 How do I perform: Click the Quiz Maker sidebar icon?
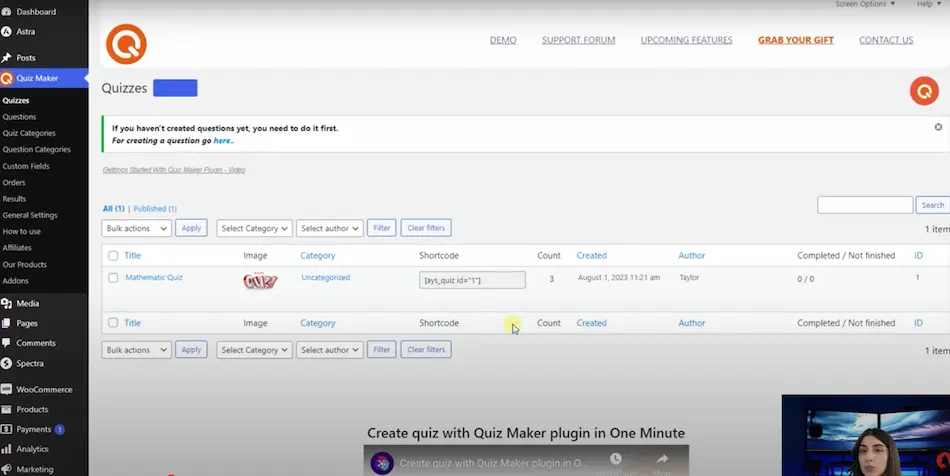click(7, 78)
